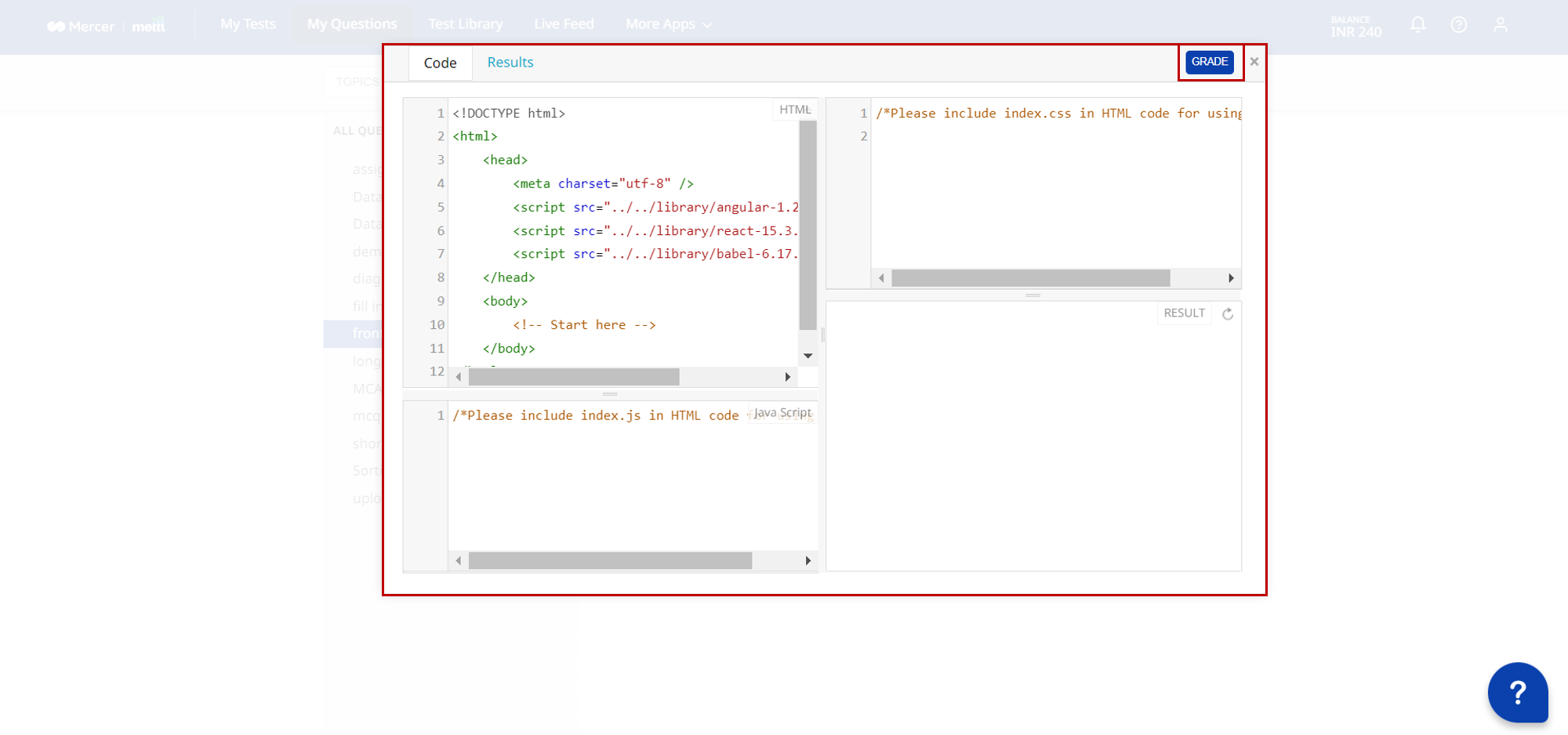Open My Questions in navigation
The width and height of the screenshot is (1568, 735).
click(x=352, y=24)
